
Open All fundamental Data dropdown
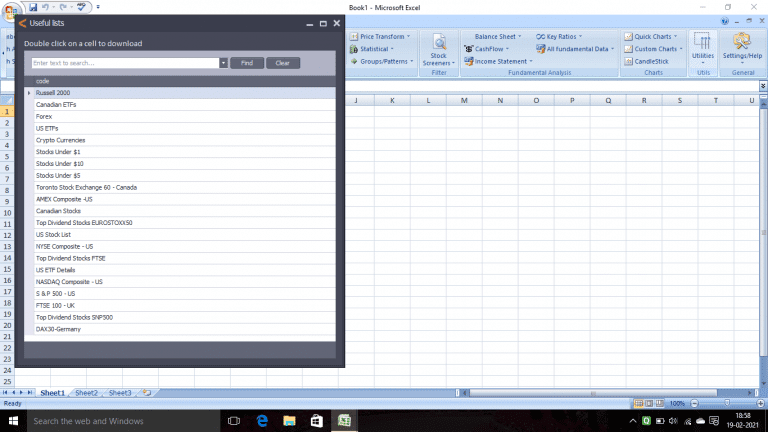[x=575, y=49]
